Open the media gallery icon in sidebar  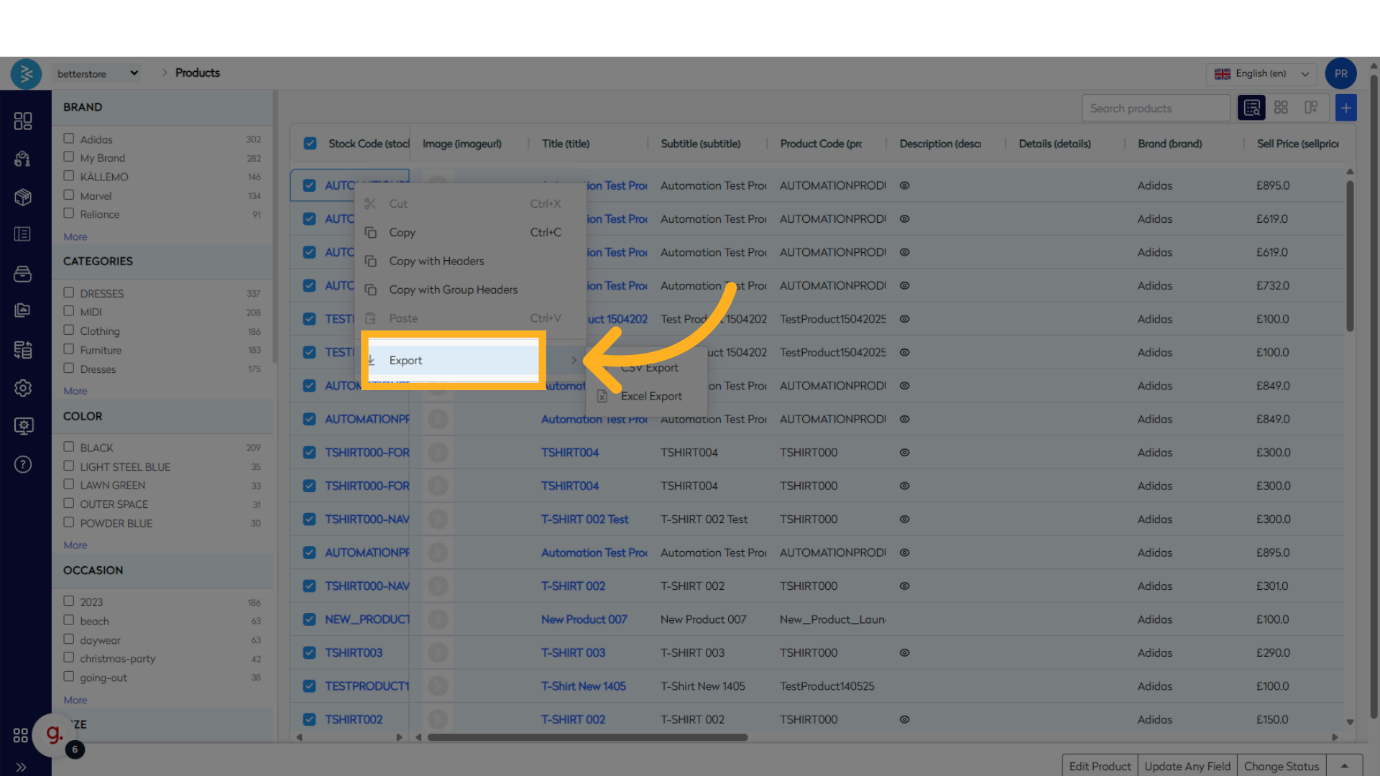click(22, 311)
